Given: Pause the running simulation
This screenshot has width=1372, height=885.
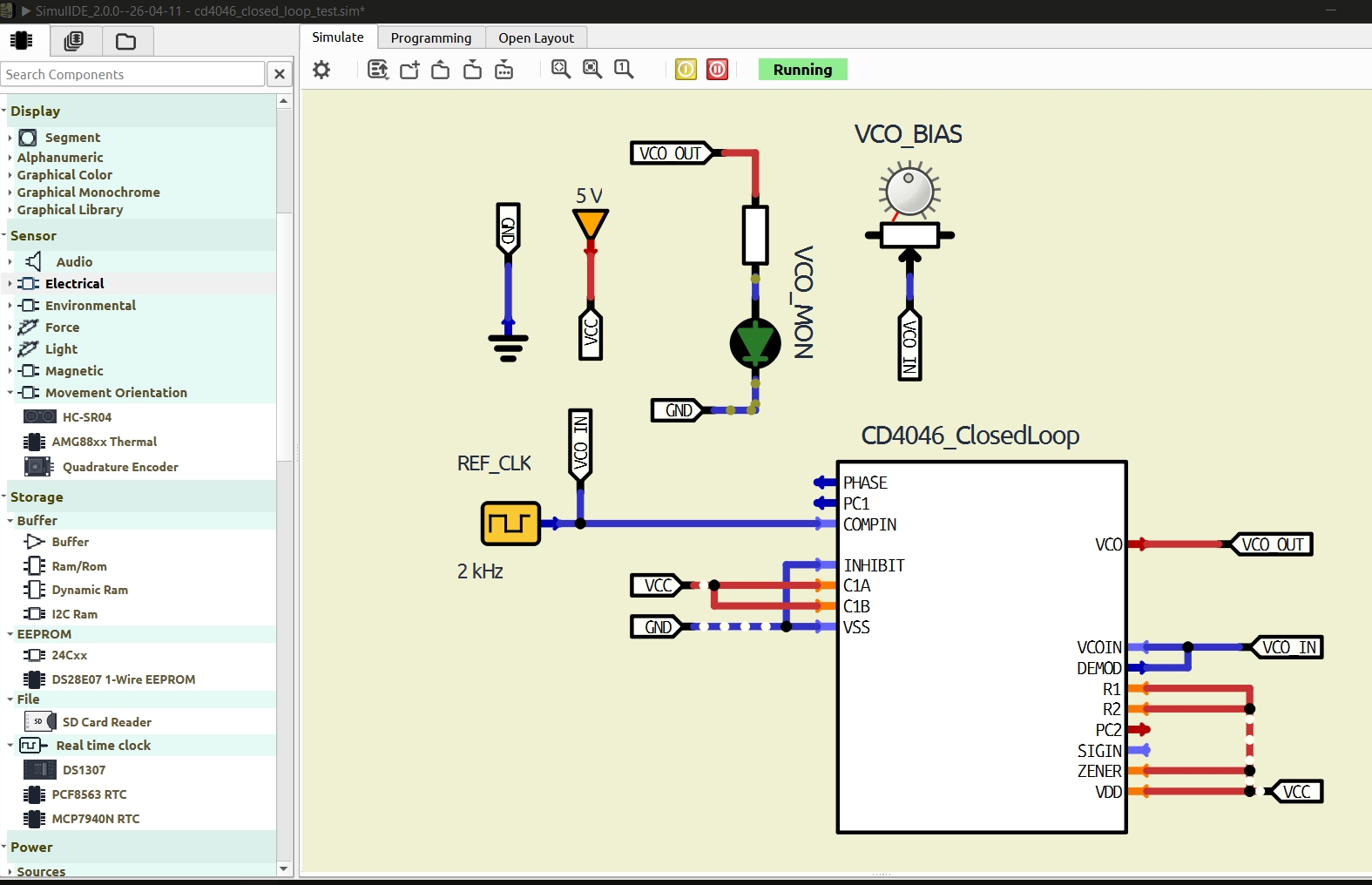Looking at the screenshot, I should [x=717, y=70].
